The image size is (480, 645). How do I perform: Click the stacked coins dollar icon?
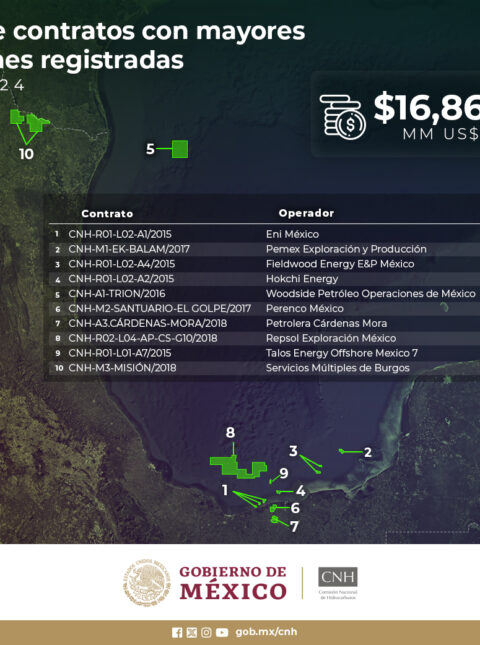pyautogui.click(x=343, y=117)
